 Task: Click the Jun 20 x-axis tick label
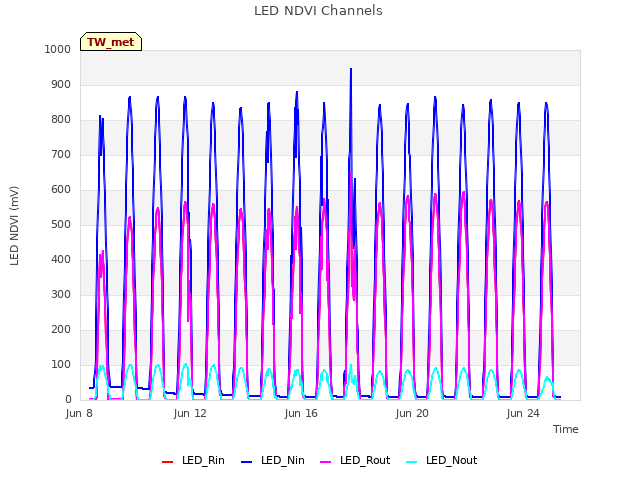coord(412,413)
